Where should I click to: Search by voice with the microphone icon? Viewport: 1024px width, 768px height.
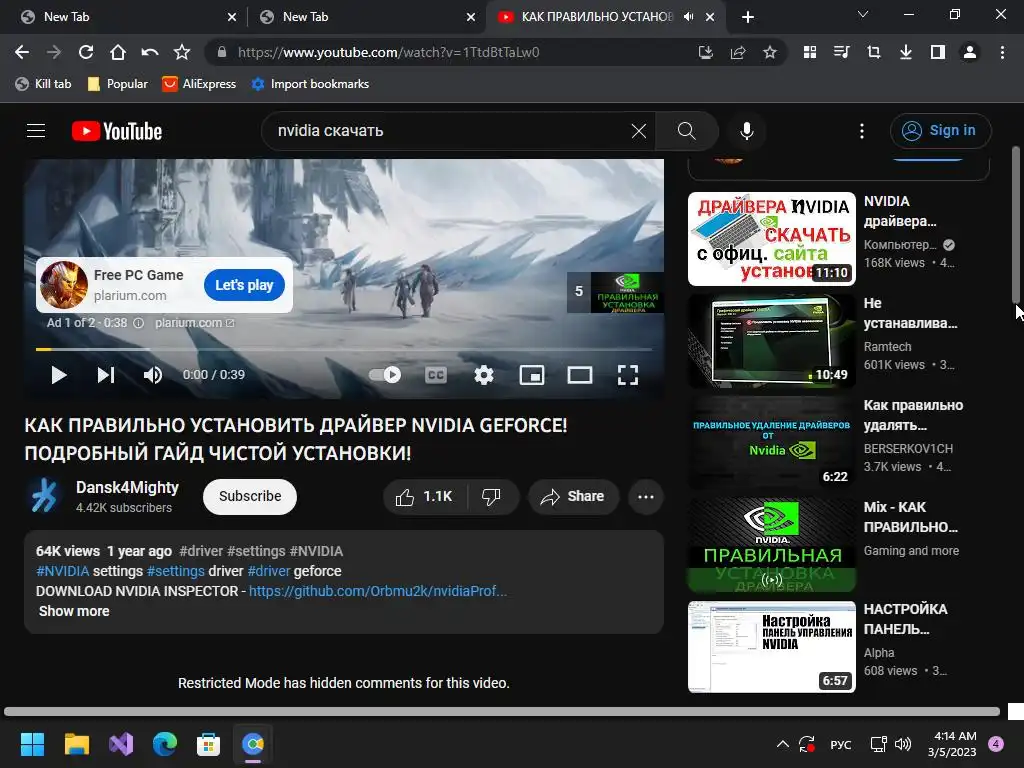(746, 131)
